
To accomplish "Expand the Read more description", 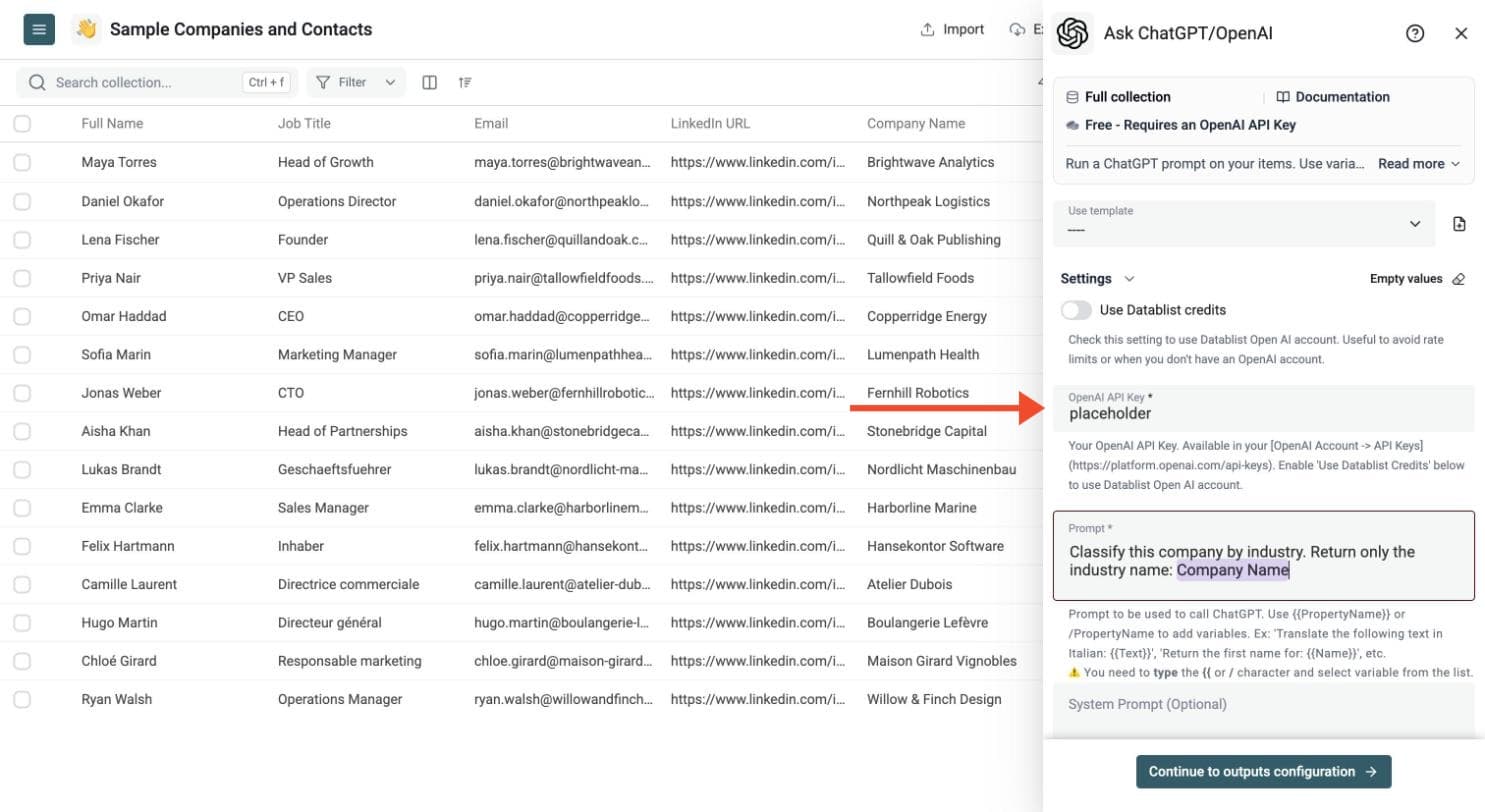I will (x=1418, y=163).
